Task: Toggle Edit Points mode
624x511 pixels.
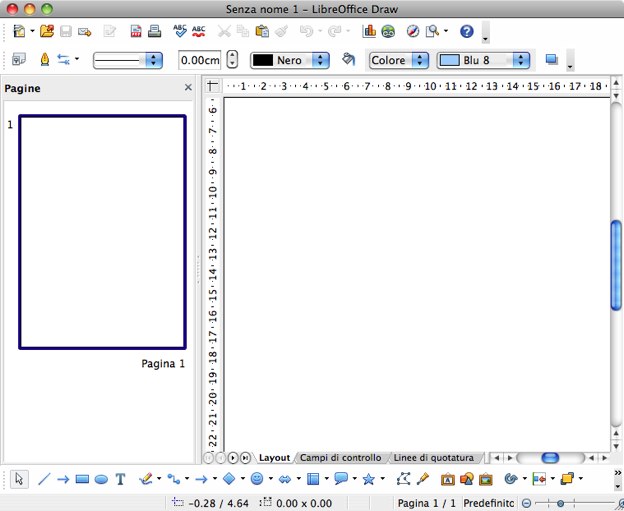Action: pos(404,479)
